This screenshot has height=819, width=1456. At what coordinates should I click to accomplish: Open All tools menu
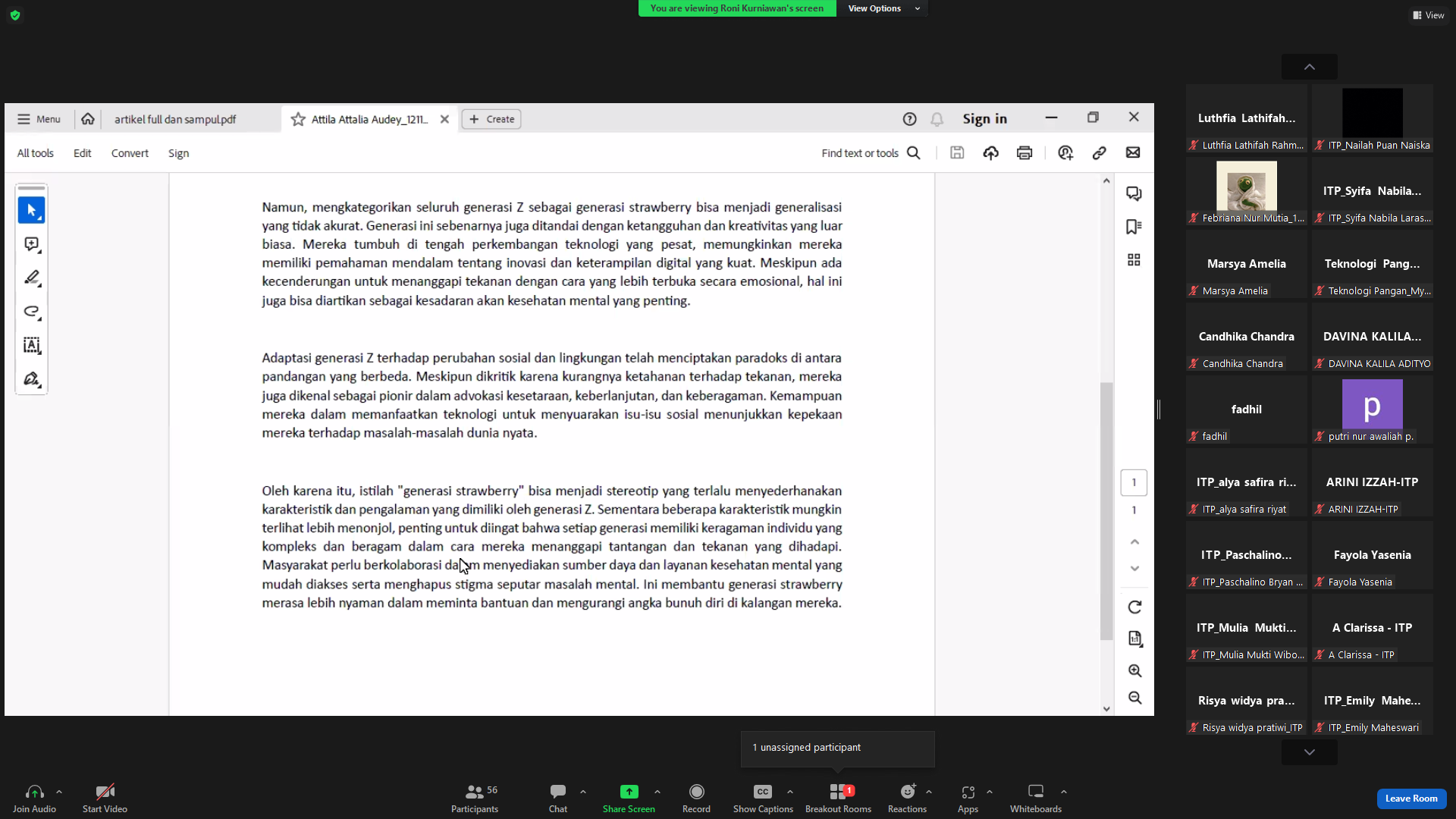pyautogui.click(x=36, y=153)
